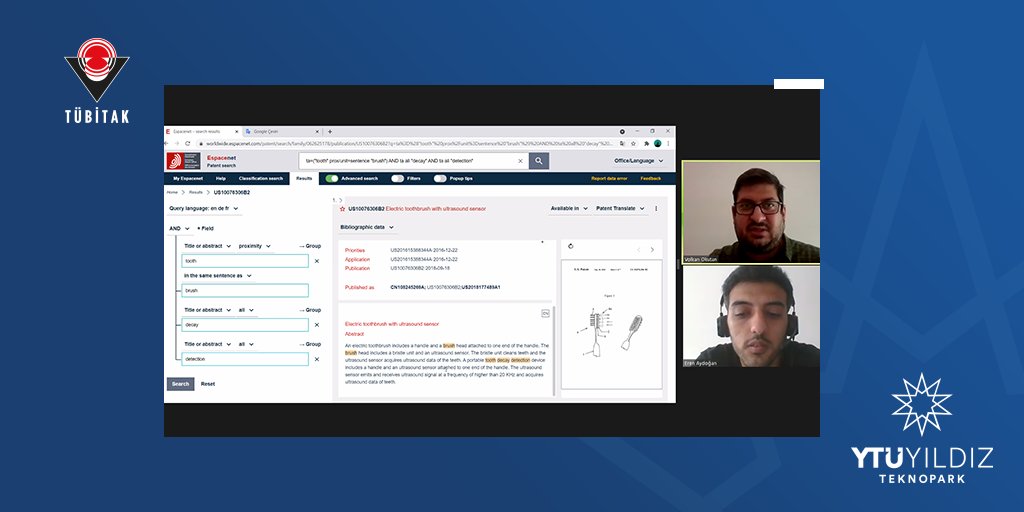Switch to the Google Çeviri browser tab

[282, 131]
